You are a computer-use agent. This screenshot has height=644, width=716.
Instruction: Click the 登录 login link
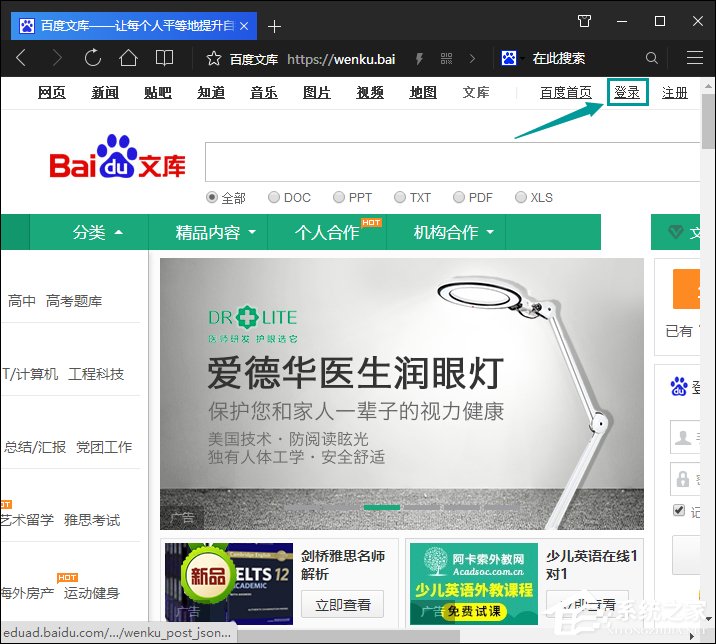tap(627, 93)
